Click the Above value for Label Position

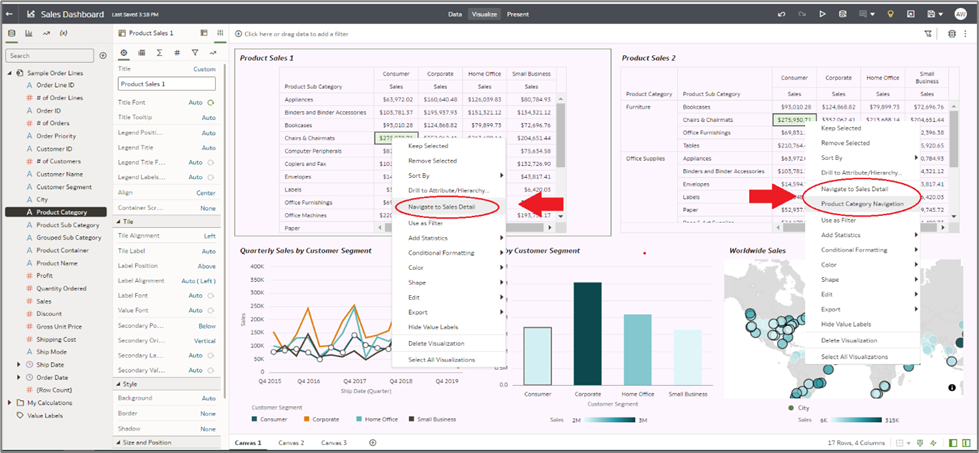coord(207,266)
